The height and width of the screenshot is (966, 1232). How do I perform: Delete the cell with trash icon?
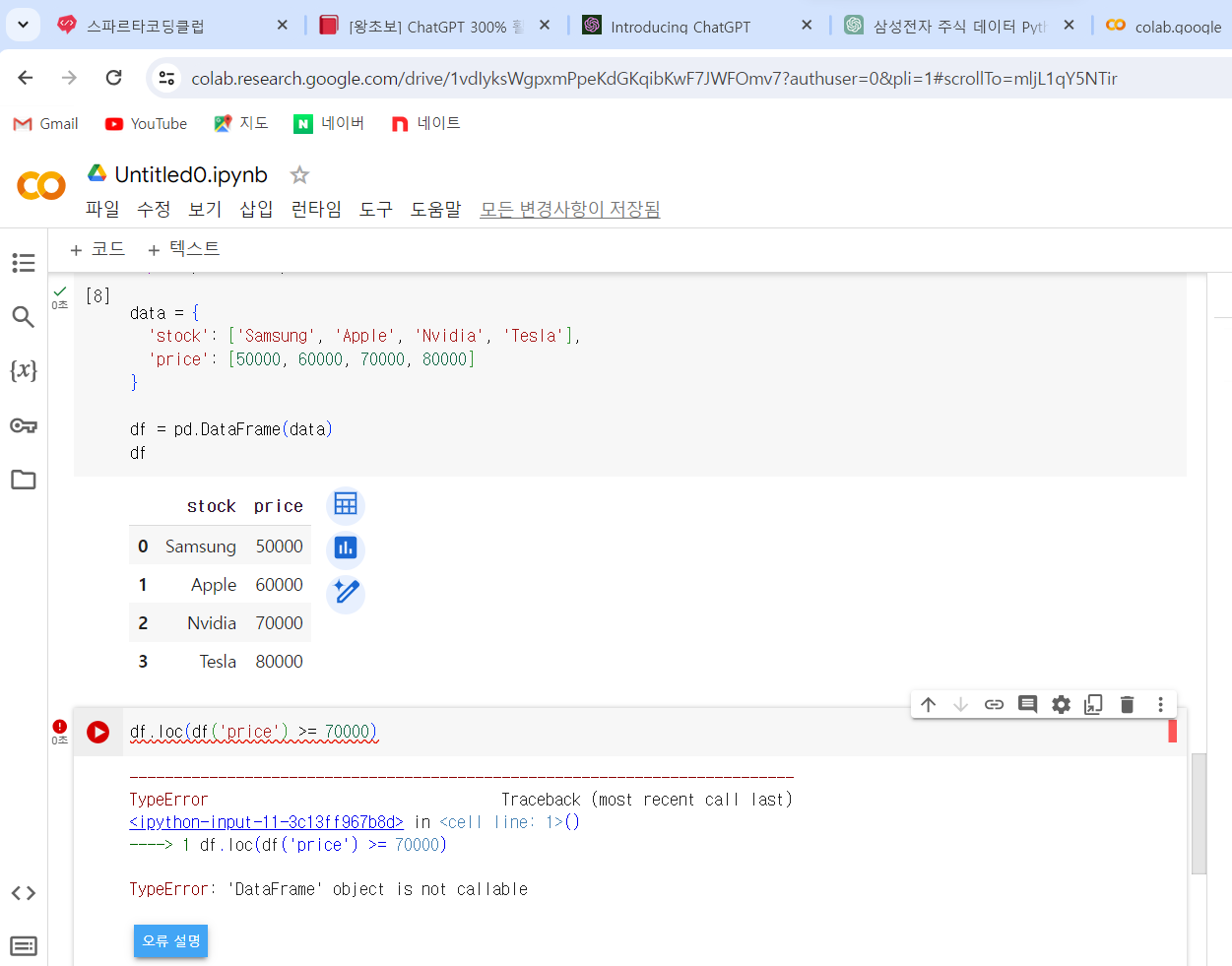(1128, 704)
